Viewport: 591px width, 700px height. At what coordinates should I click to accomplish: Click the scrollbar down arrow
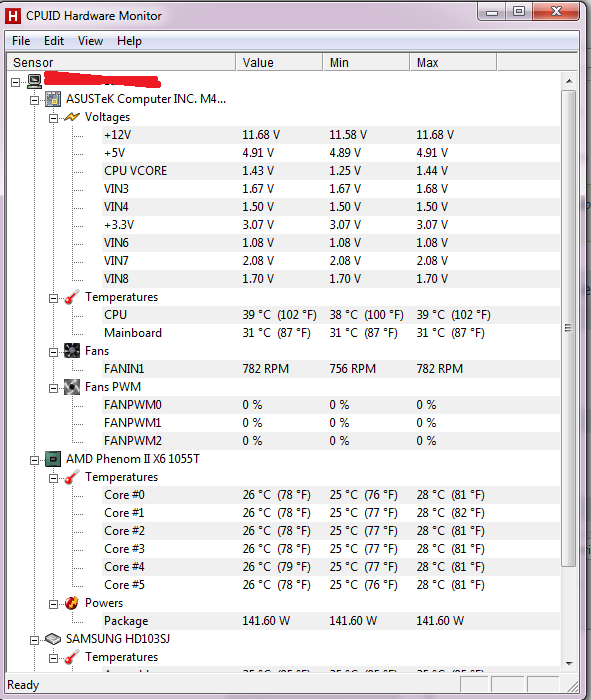[x=569, y=663]
